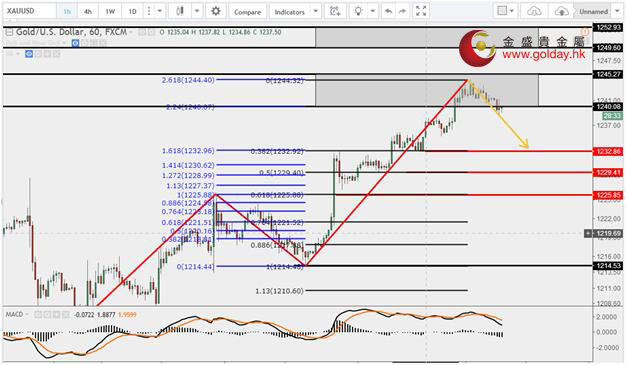
Task: Open the chart settings gear
Action: 216,11
